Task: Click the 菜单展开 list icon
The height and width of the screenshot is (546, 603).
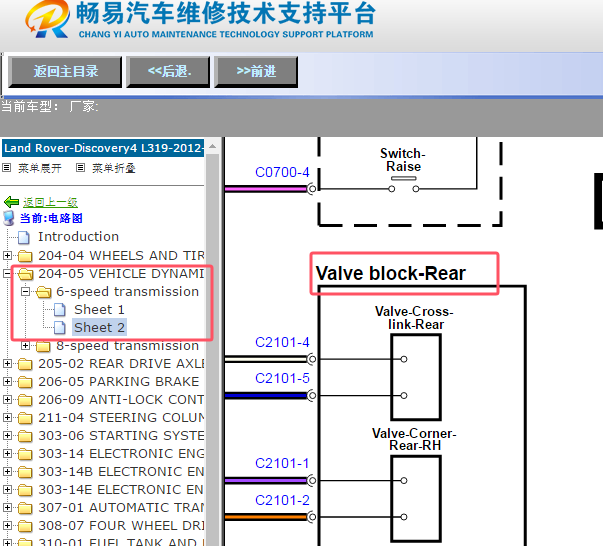Action: [6, 168]
